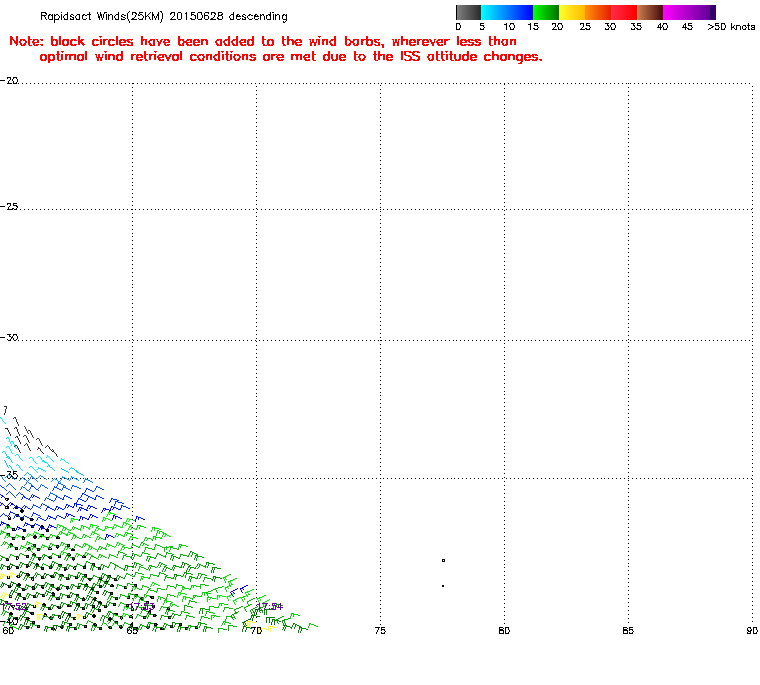Click the latitude axis label '-35'
The width and height of the screenshot is (760, 685).
(9, 475)
